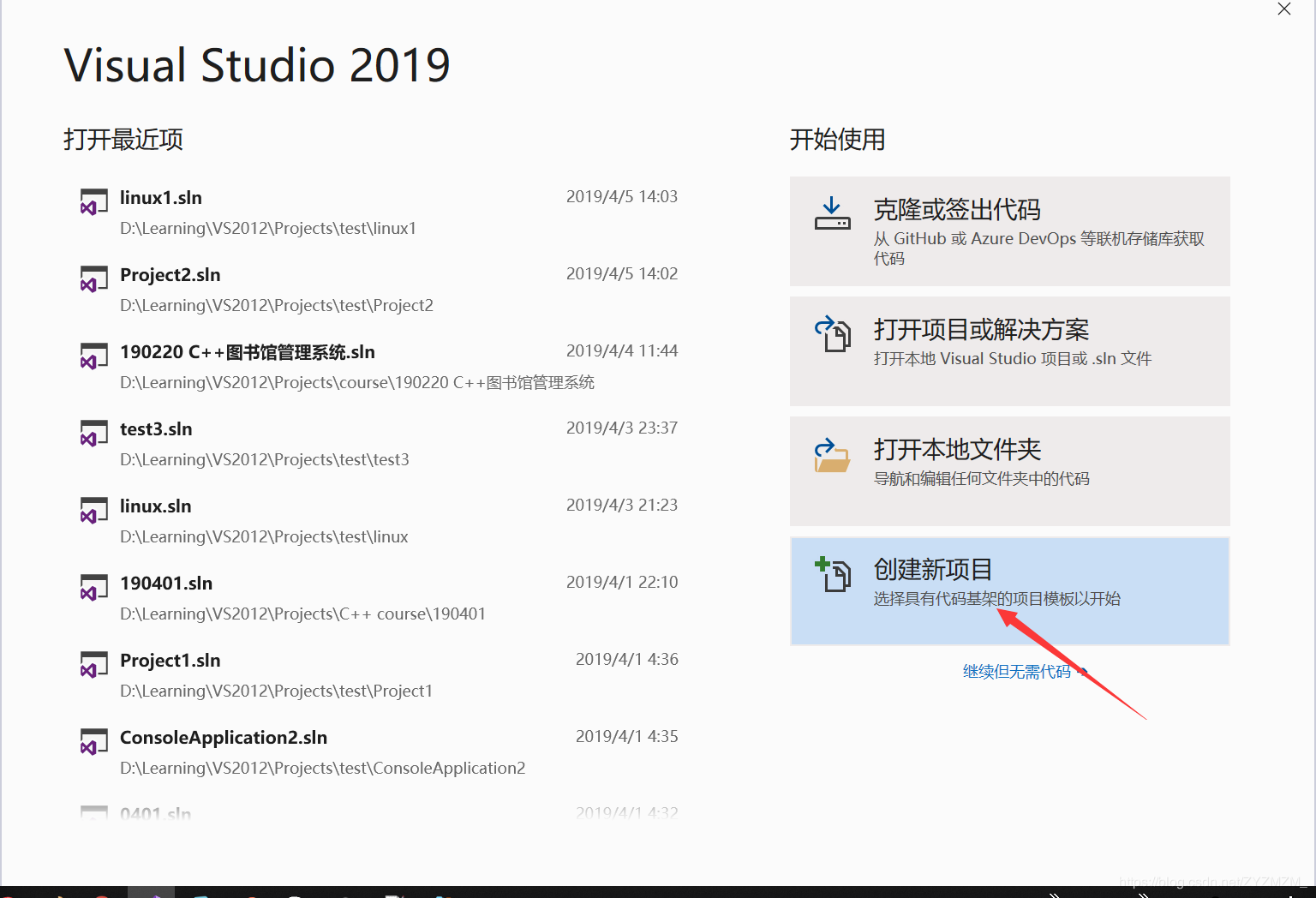Open recent solution 190401.sln
The width and height of the screenshot is (1316, 898).
380,598
